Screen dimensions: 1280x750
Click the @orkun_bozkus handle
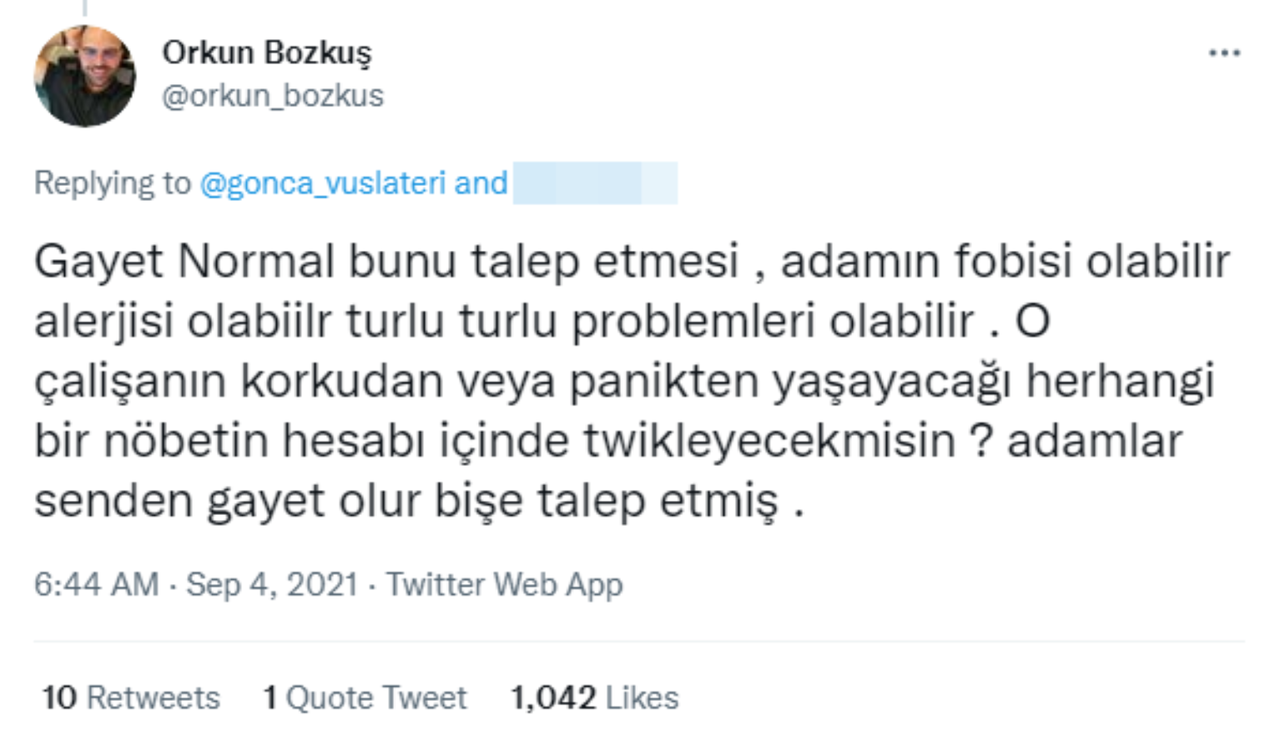pyautogui.click(x=272, y=96)
